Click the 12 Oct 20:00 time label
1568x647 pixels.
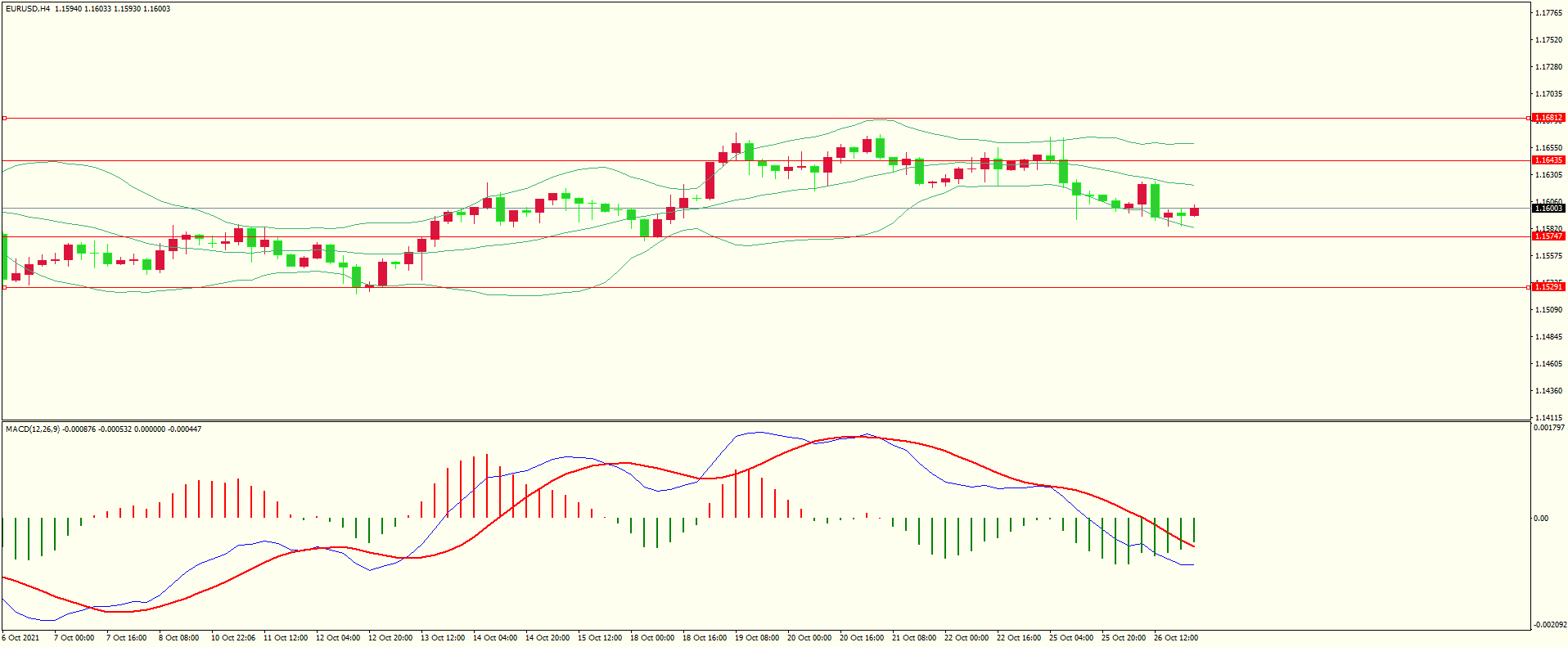(390, 638)
